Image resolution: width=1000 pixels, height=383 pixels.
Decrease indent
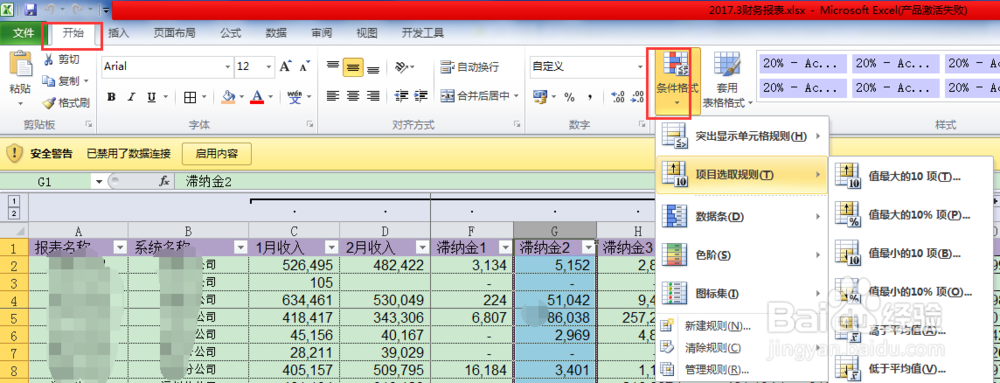click(401, 96)
